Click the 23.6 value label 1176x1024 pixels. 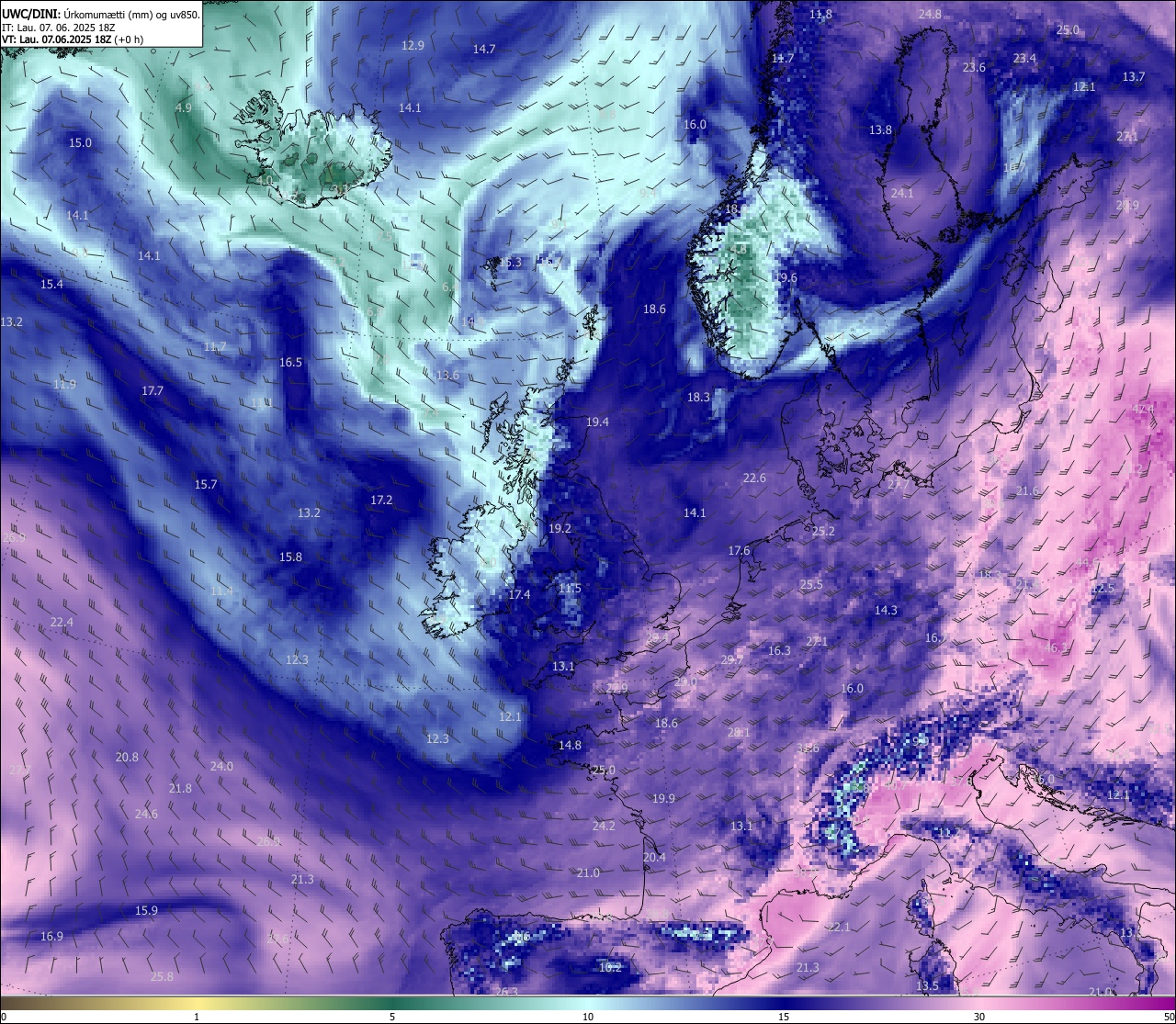pyautogui.click(x=974, y=68)
